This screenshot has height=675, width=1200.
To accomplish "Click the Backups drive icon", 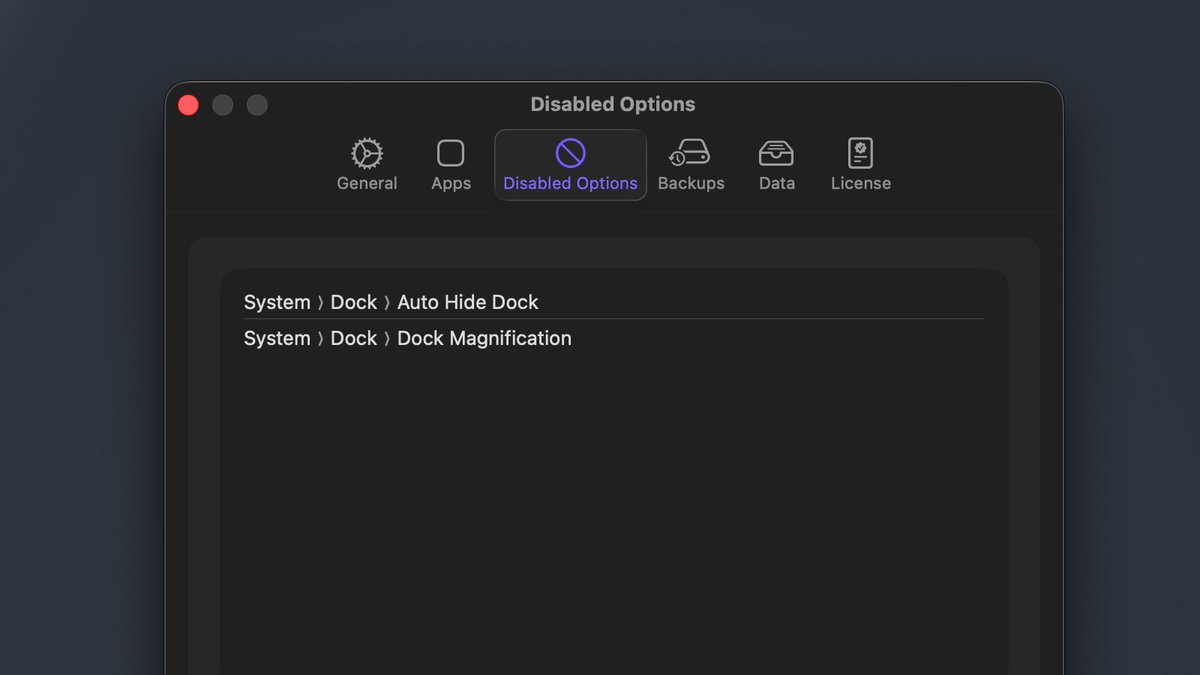I will [x=690, y=153].
